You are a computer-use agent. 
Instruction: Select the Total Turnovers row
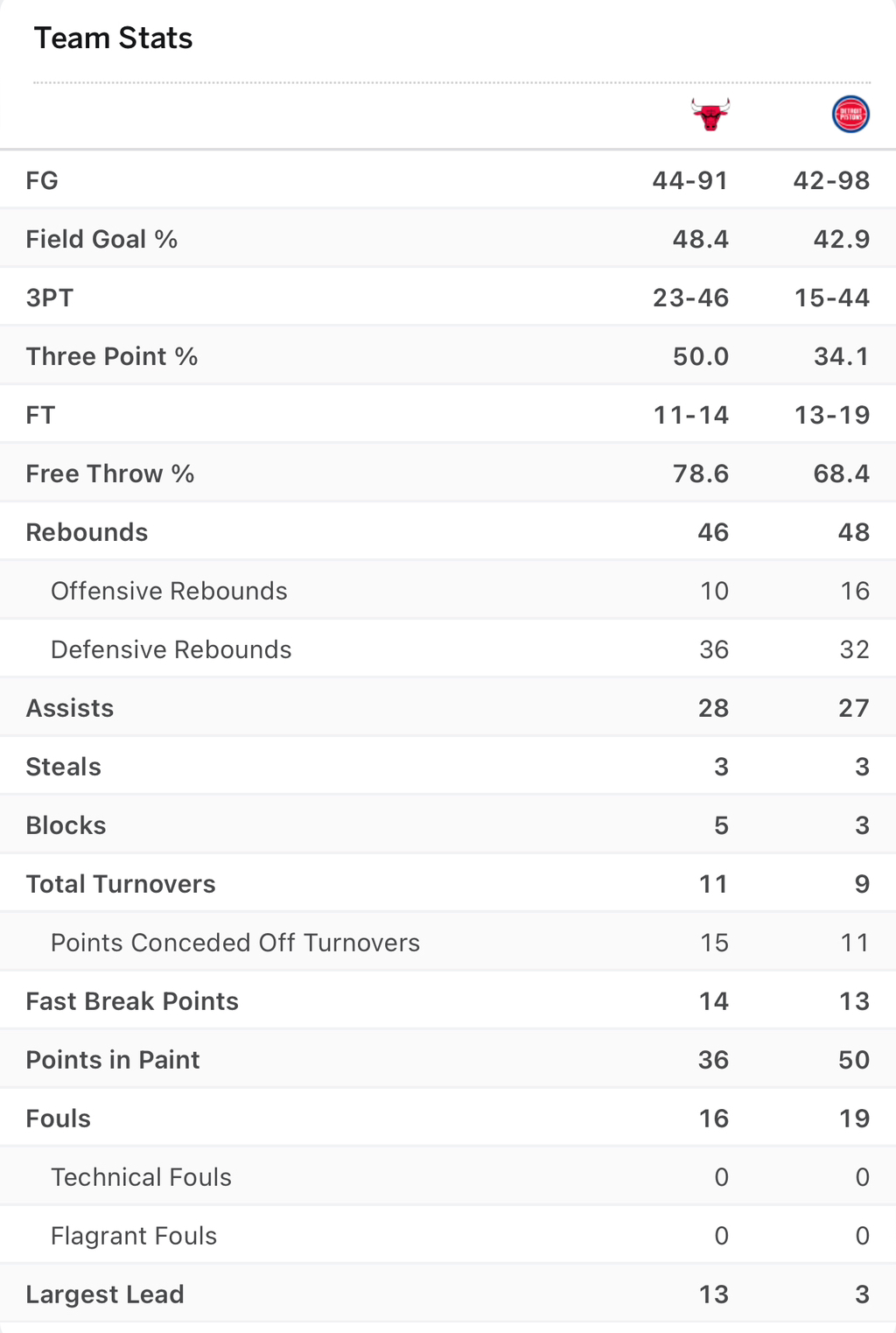pyautogui.click(x=448, y=883)
